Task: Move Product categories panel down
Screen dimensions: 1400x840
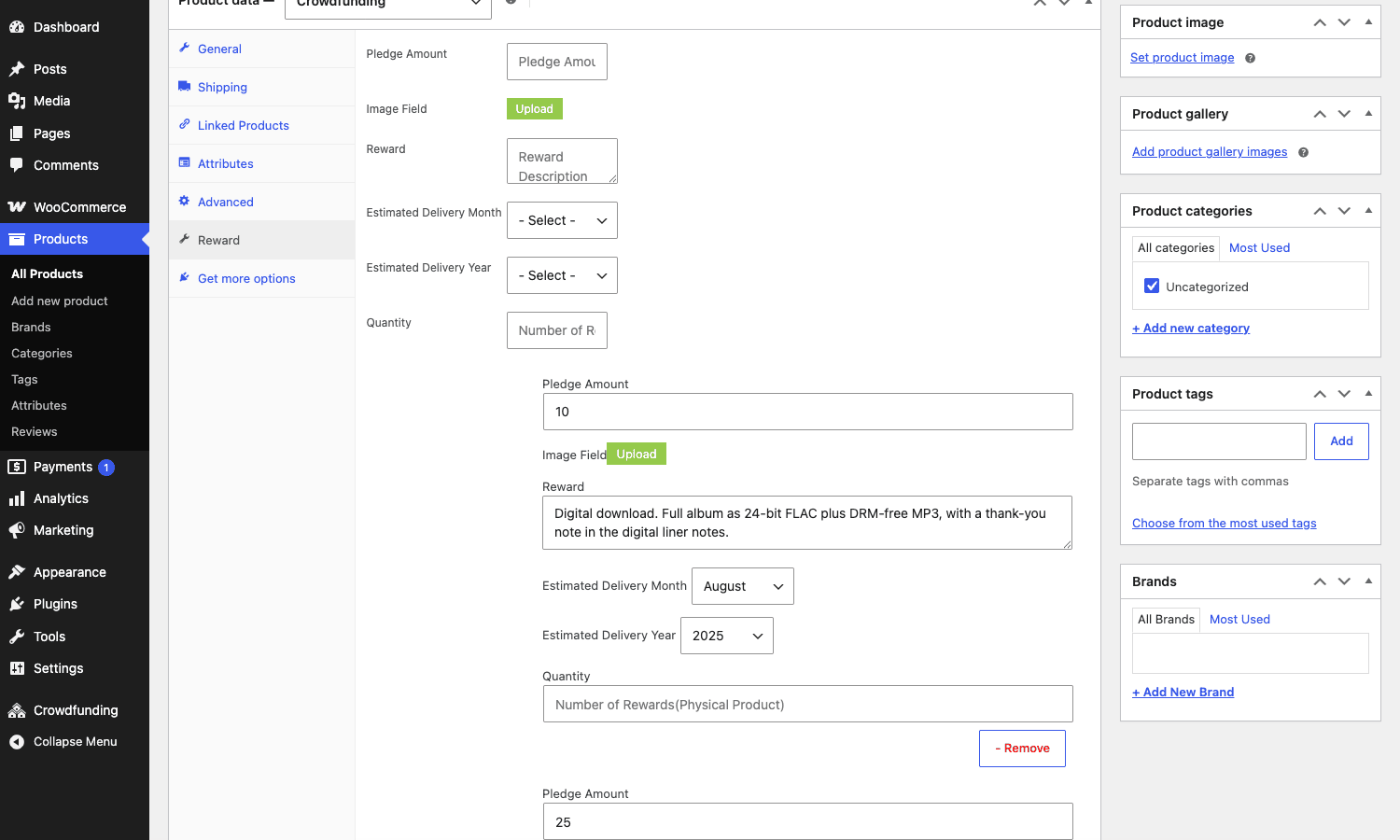Action: tap(1344, 211)
